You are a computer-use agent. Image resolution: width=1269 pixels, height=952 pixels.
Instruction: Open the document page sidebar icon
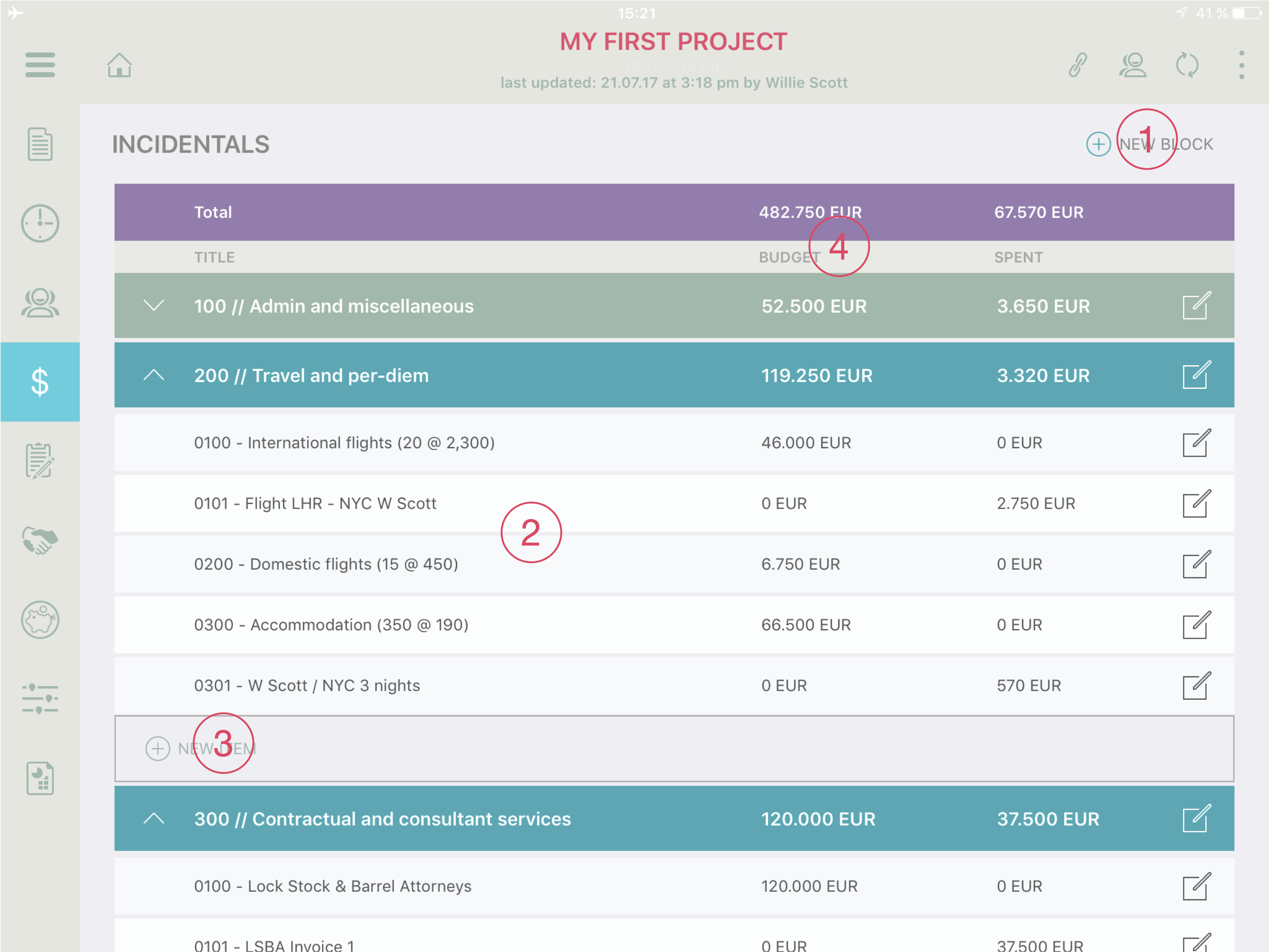click(40, 144)
